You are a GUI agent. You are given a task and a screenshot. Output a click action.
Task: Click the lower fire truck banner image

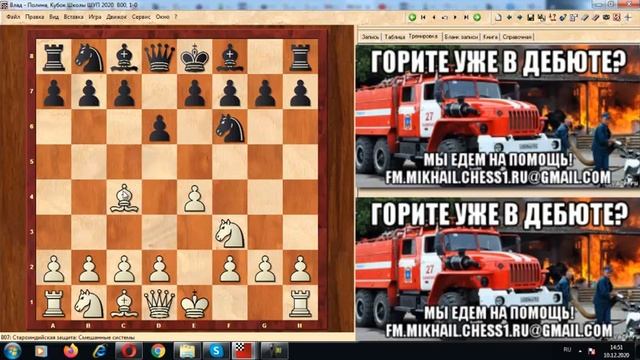click(x=498, y=268)
